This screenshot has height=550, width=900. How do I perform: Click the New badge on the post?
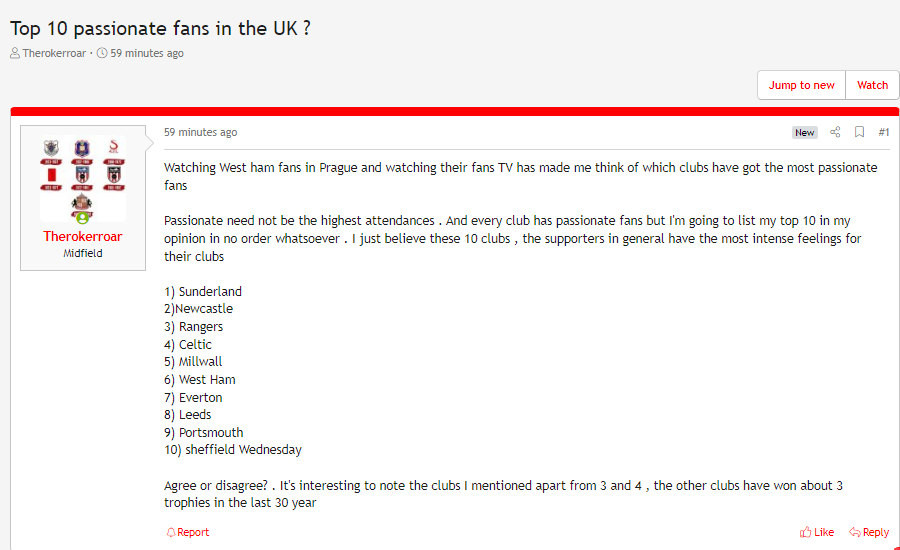click(x=805, y=133)
